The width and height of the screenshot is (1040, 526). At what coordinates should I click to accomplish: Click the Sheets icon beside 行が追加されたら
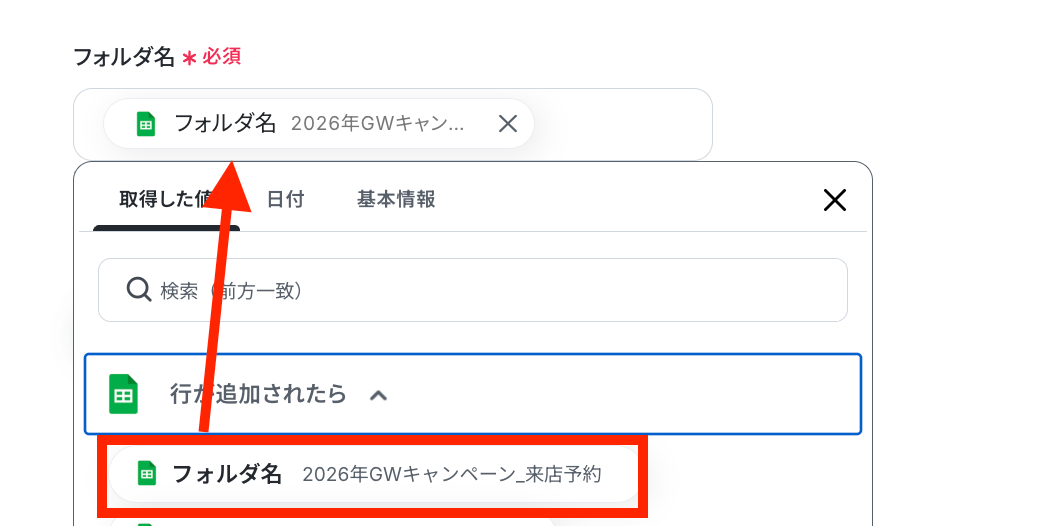click(123, 394)
